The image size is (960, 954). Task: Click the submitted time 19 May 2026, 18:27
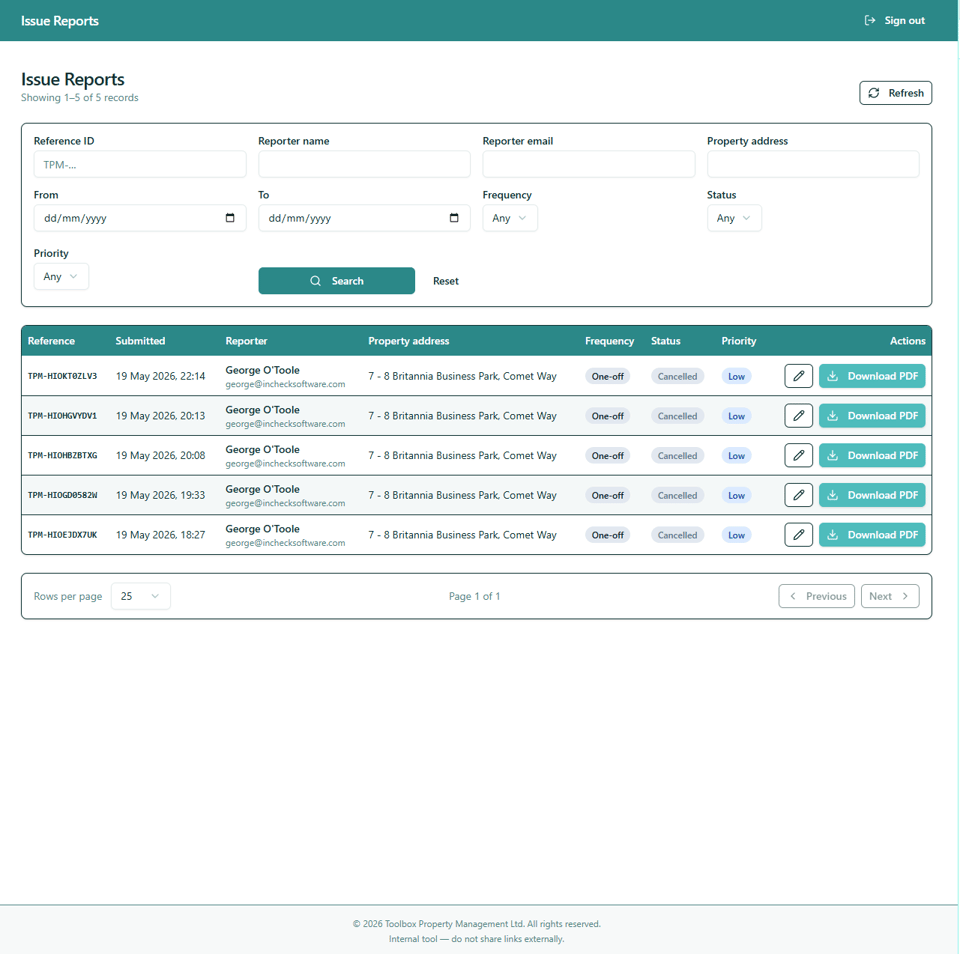pos(160,535)
